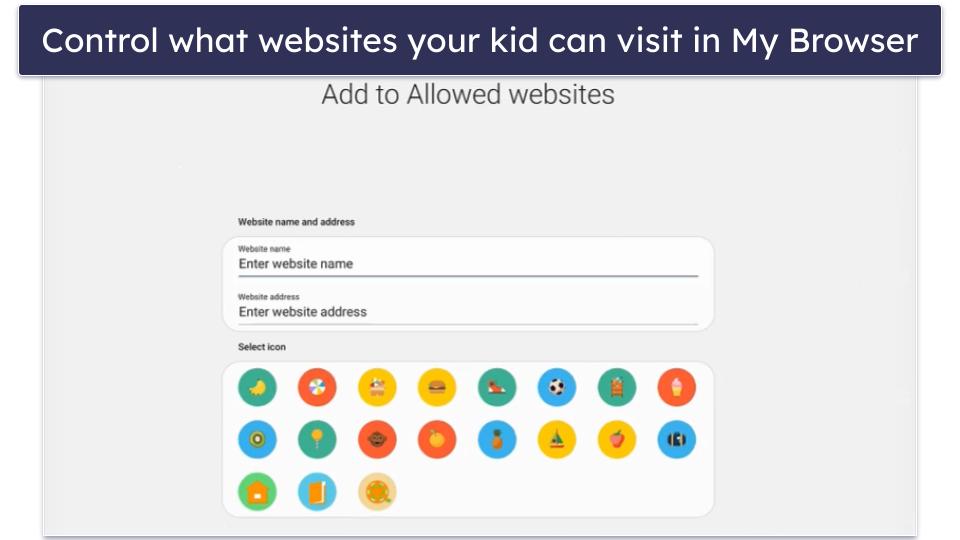Choose the lollipop icon

[317, 439]
